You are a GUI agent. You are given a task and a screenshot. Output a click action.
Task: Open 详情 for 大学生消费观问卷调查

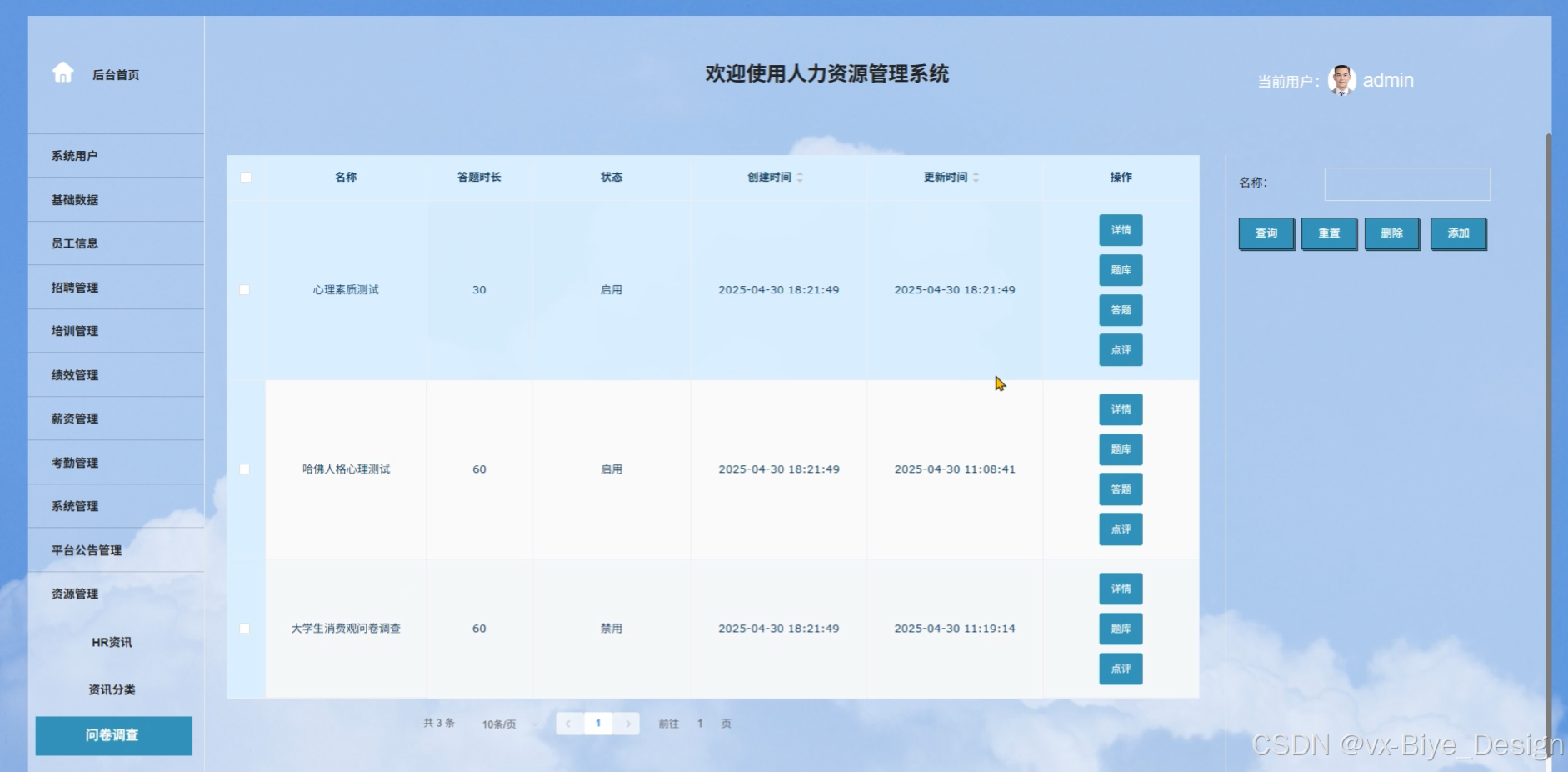[1121, 589]
